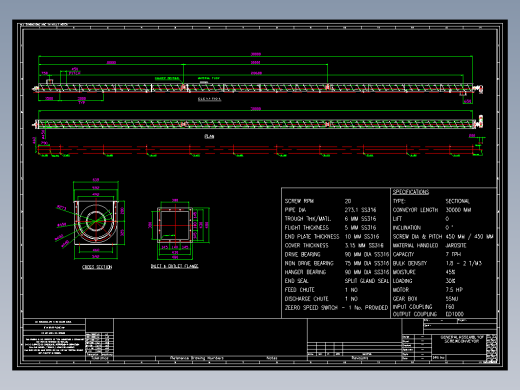The image size is (520, 390).
Task: Click the JAROSITE material value
Action: (x=456, y=245)
